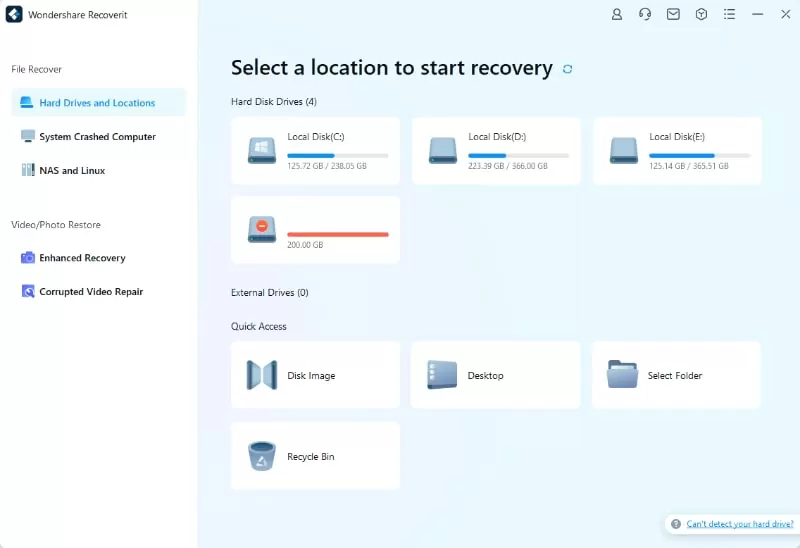The width and height of the screenshot is (800, 548).
Task: Refresh drive list with the refresh icon
Action: (567, 69)
